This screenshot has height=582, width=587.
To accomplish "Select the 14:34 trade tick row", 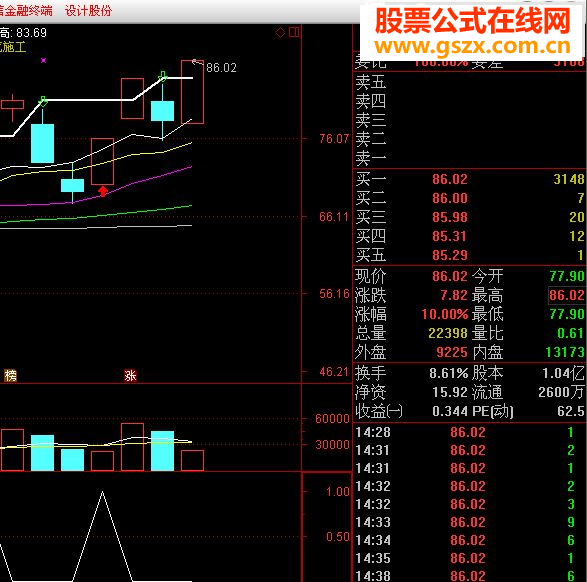I will tap(469, 540).
